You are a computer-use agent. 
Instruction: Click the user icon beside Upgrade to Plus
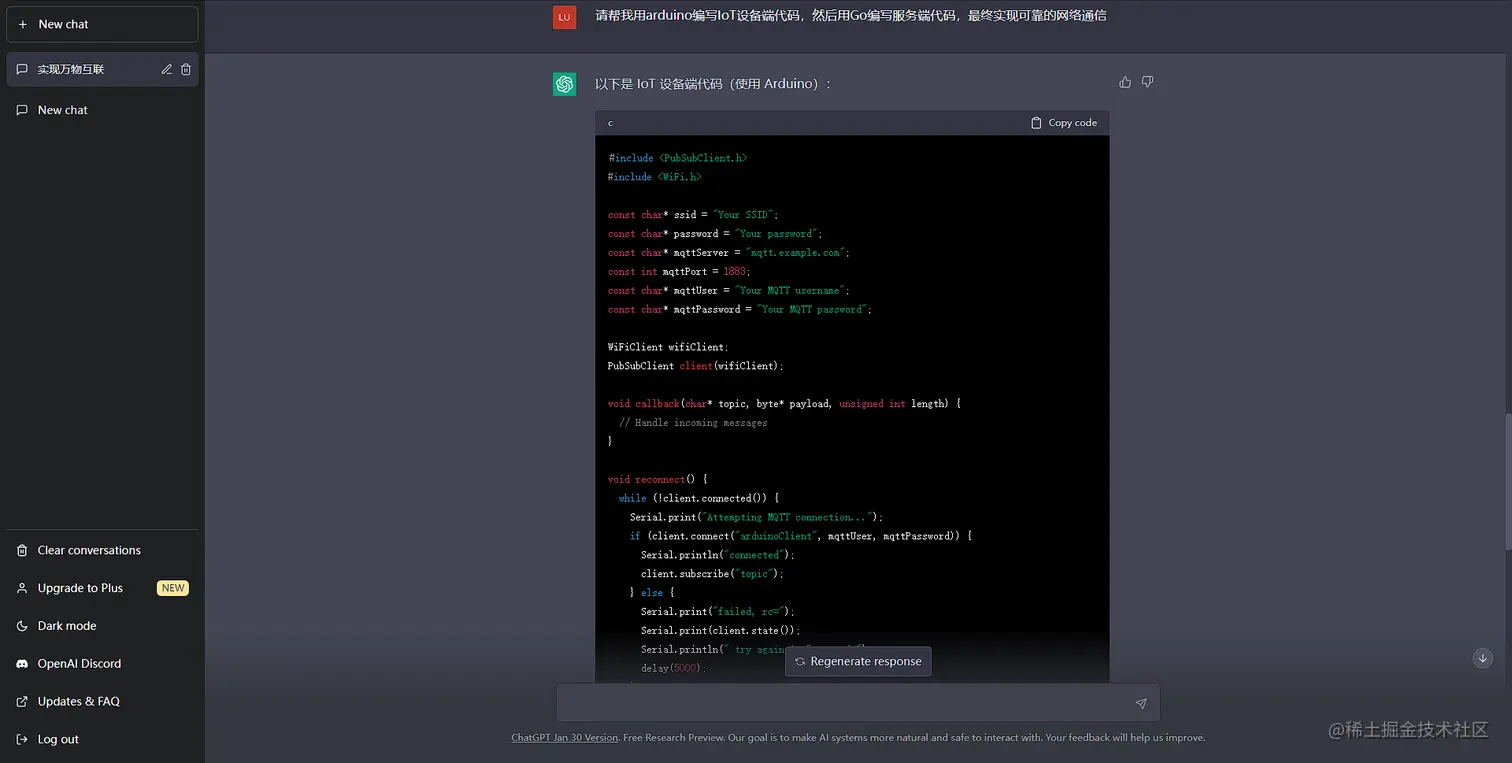22,588
